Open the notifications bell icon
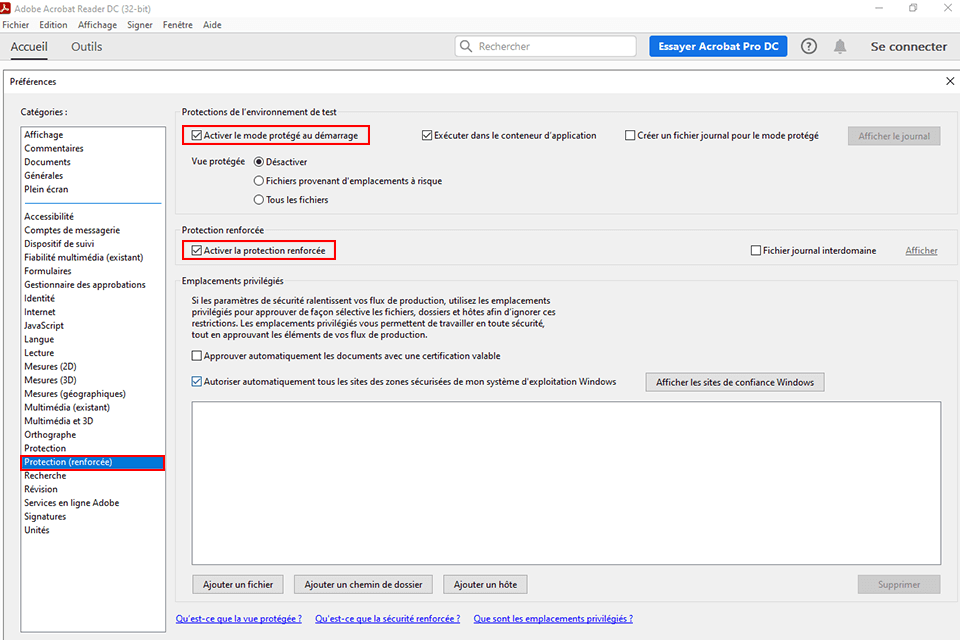The image size is (960, 640). click(840, 47)
